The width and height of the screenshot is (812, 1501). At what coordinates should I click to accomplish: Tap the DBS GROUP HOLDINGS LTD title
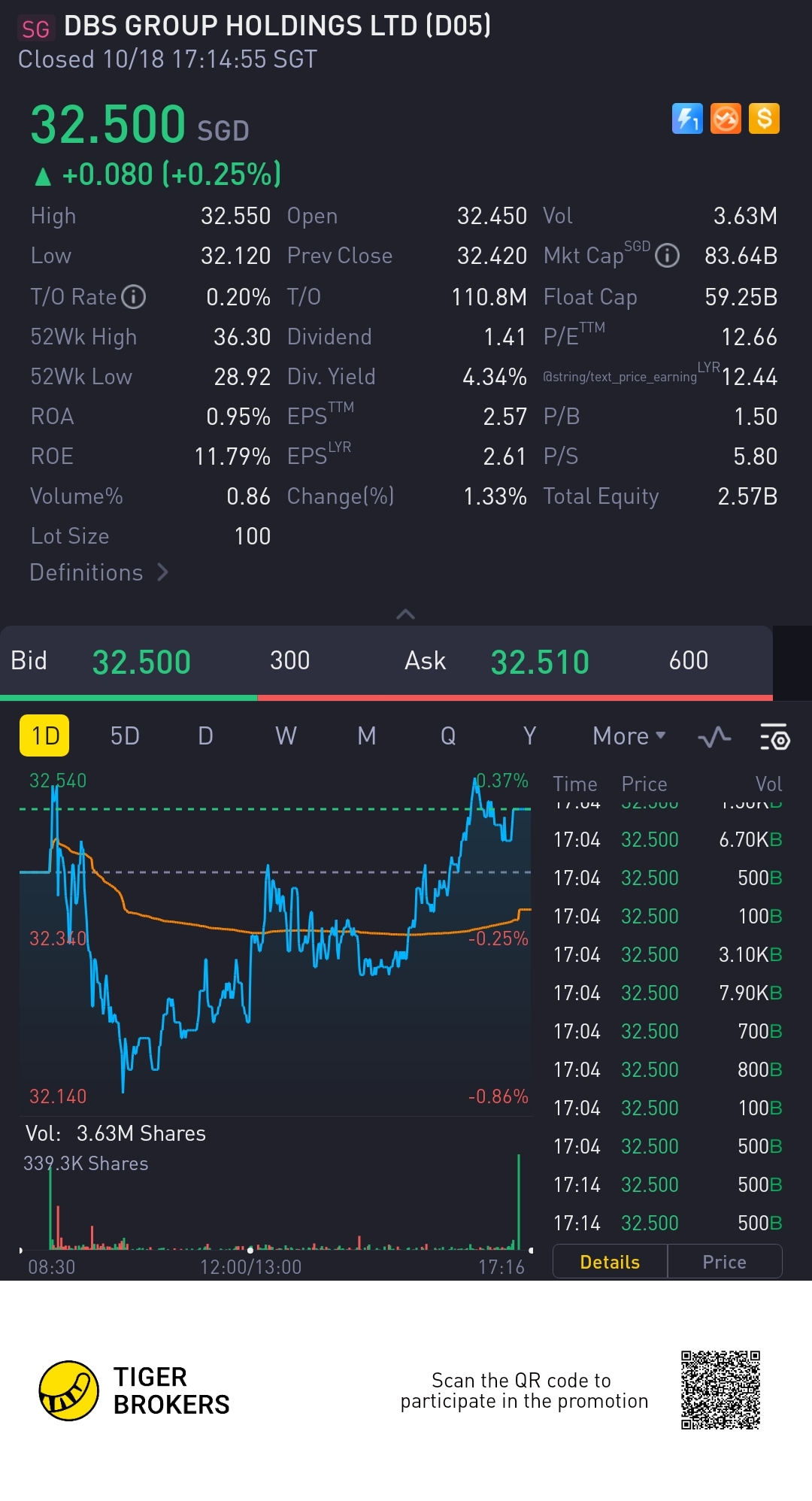point(277,26)
